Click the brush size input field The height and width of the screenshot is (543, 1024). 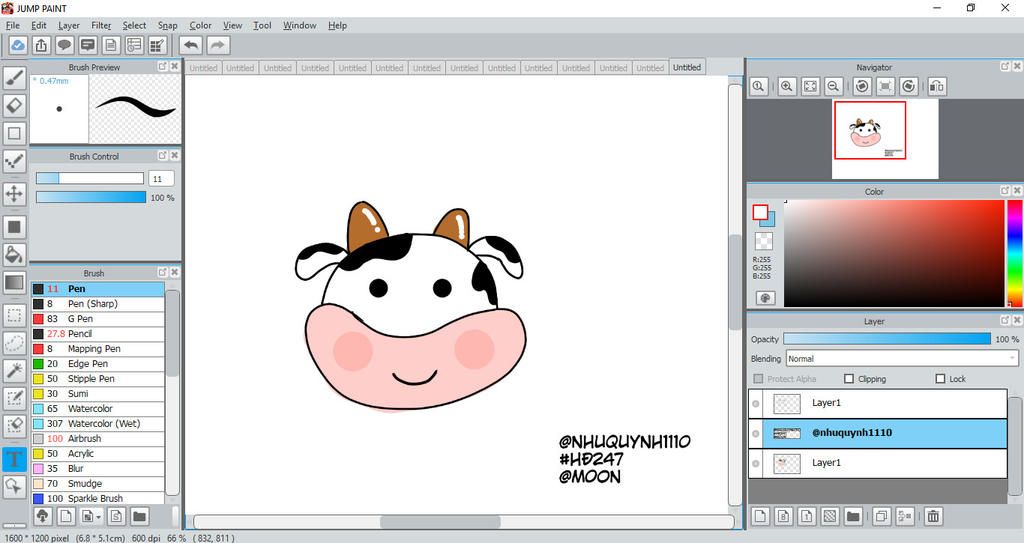pyautogui.click(x=161, y=178)
